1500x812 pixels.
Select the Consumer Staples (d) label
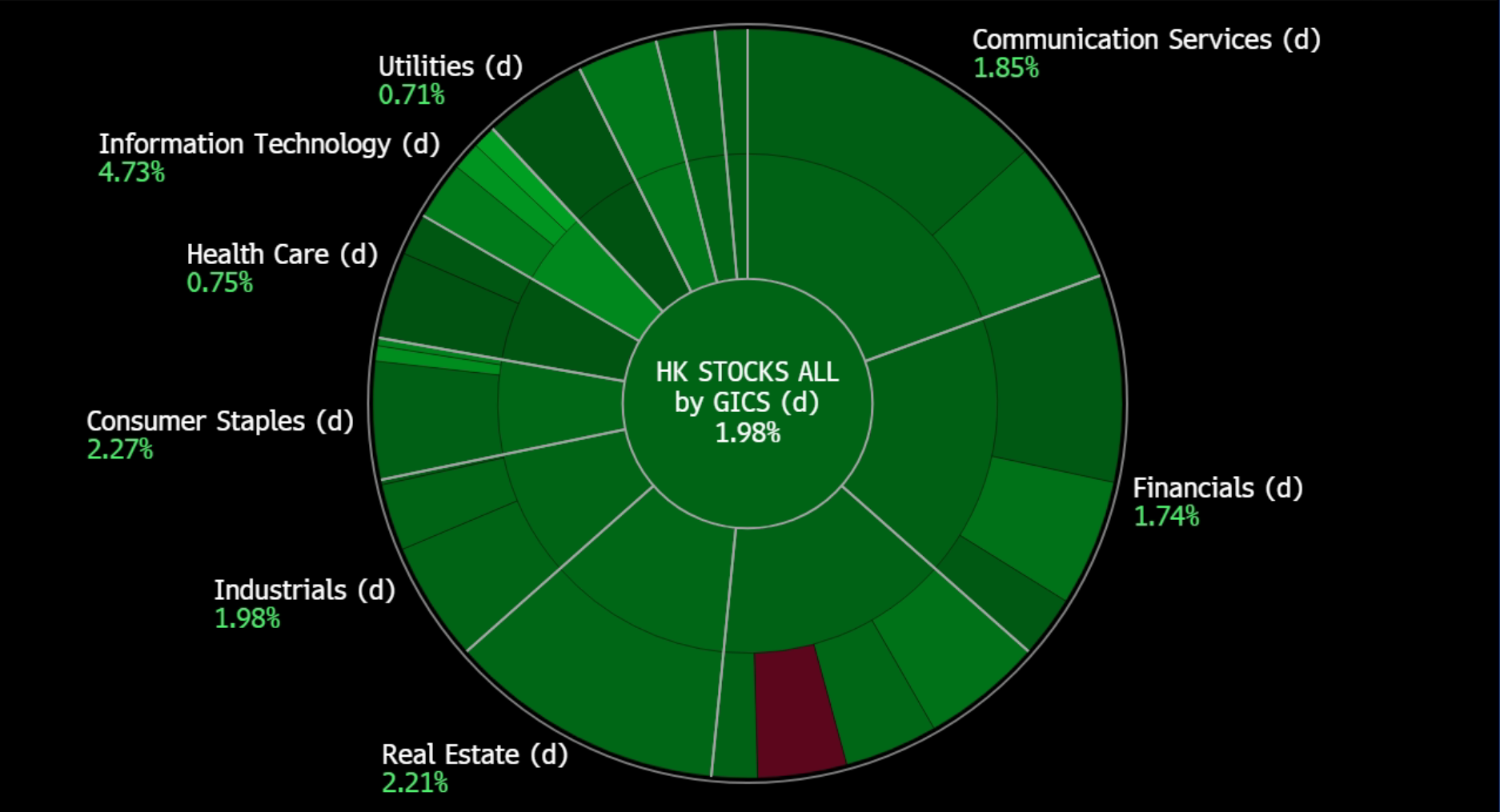220,421
